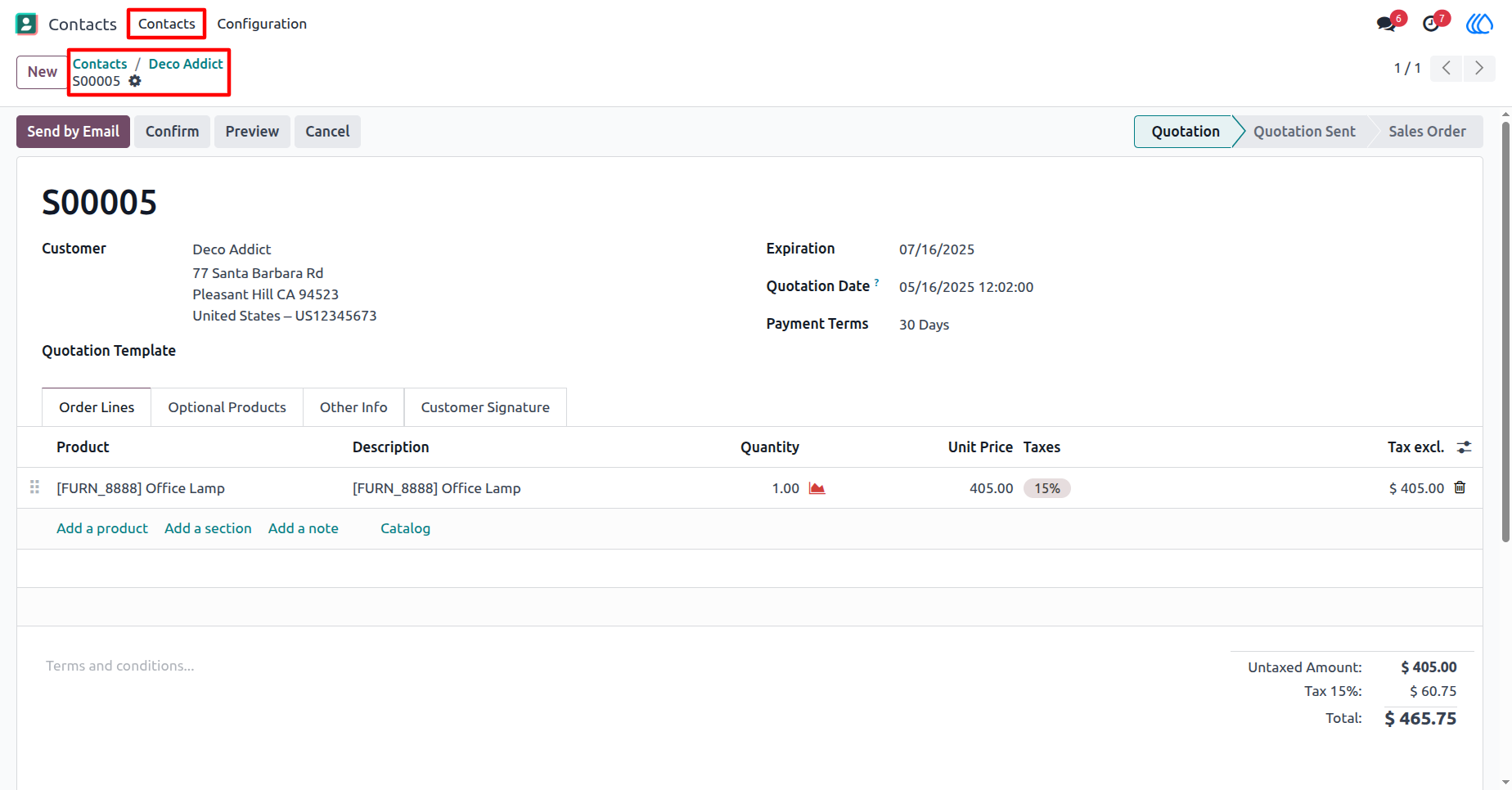Open the Other Info tab

[353, 407]
